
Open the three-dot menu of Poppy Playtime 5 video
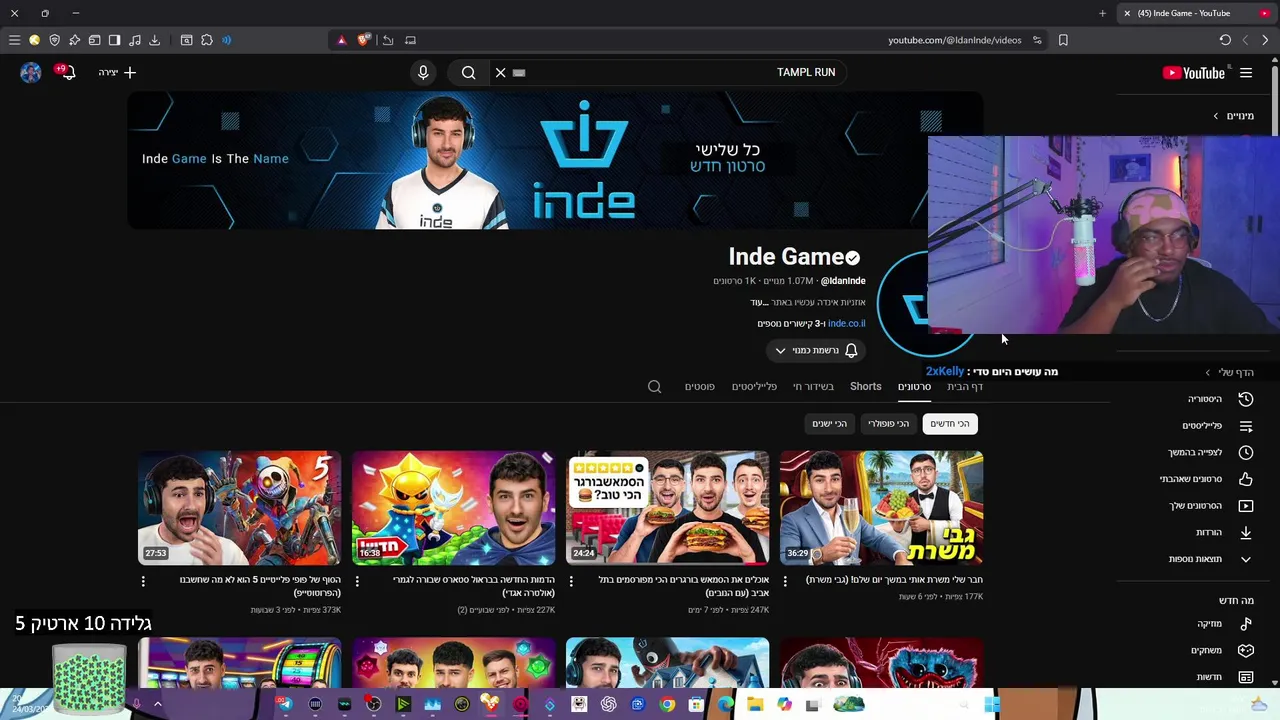click(x=143, y=581)
